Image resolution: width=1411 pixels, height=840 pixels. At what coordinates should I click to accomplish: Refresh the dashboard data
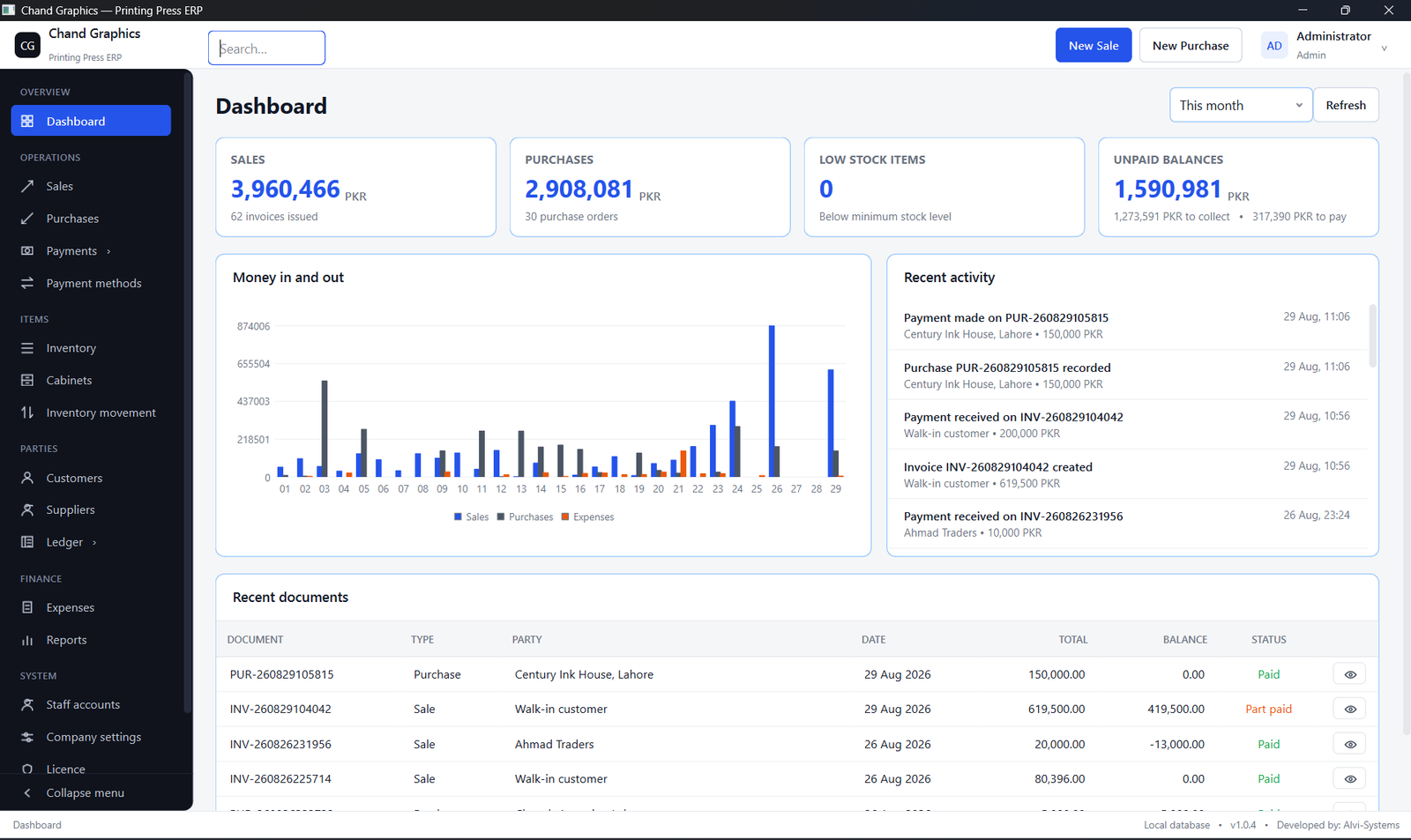tap(1346, 105)
